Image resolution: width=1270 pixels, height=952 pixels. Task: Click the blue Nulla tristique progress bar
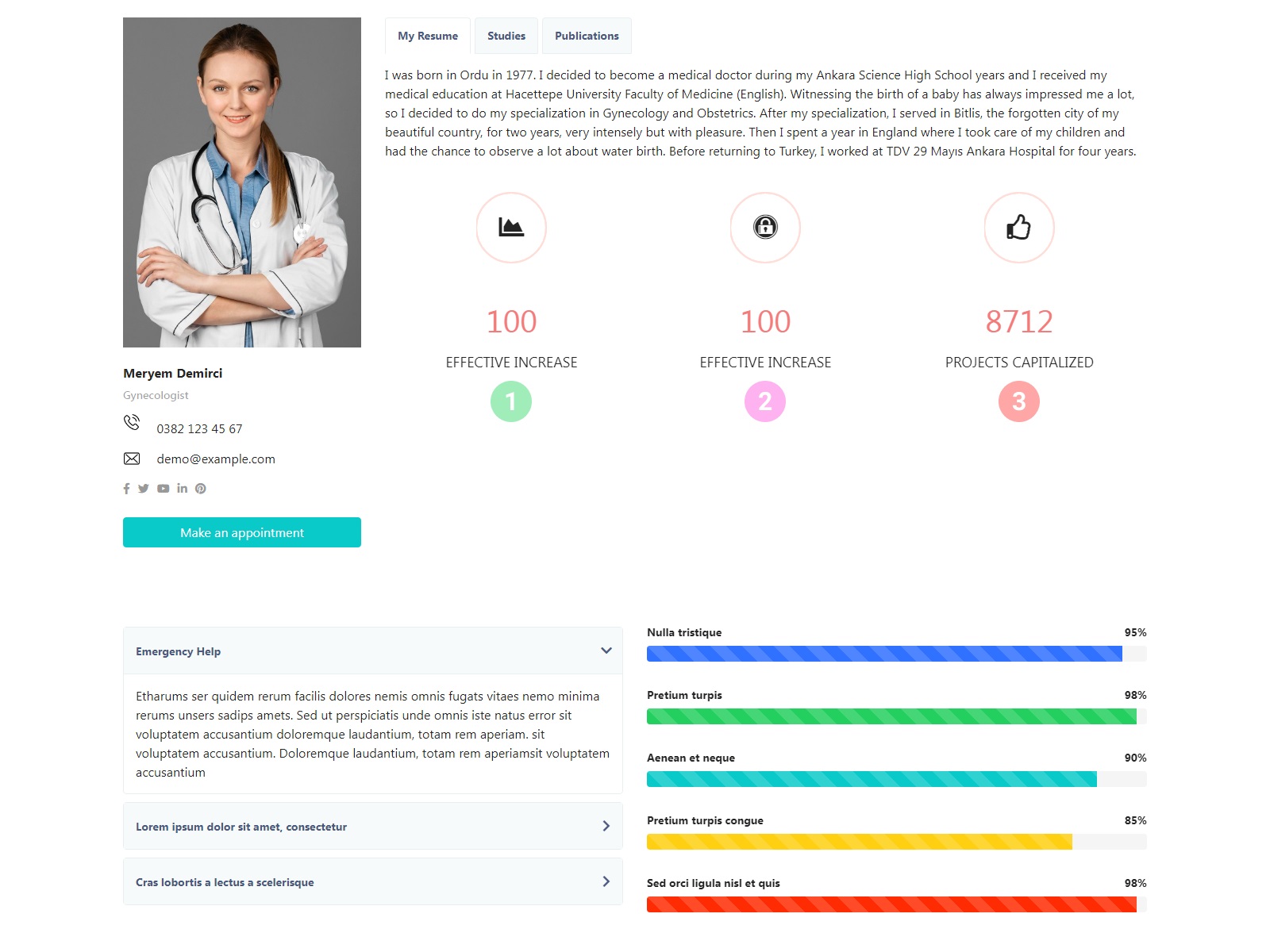pyautogui.click(x=884, y=654)
